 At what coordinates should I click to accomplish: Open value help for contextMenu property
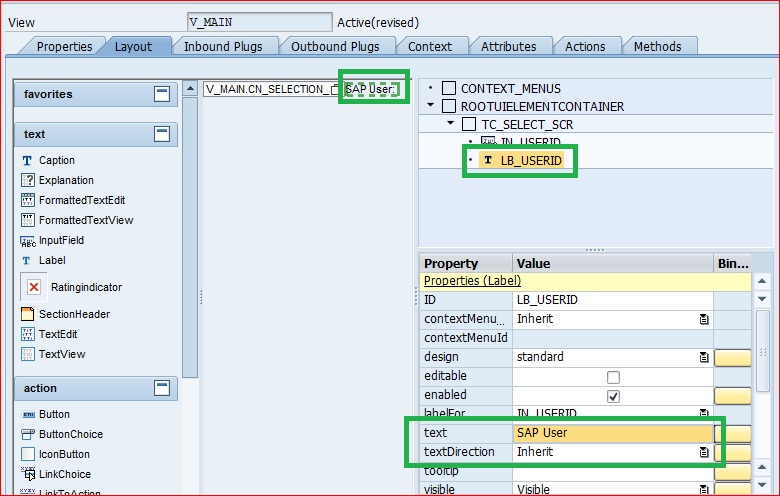coord(704,319)
